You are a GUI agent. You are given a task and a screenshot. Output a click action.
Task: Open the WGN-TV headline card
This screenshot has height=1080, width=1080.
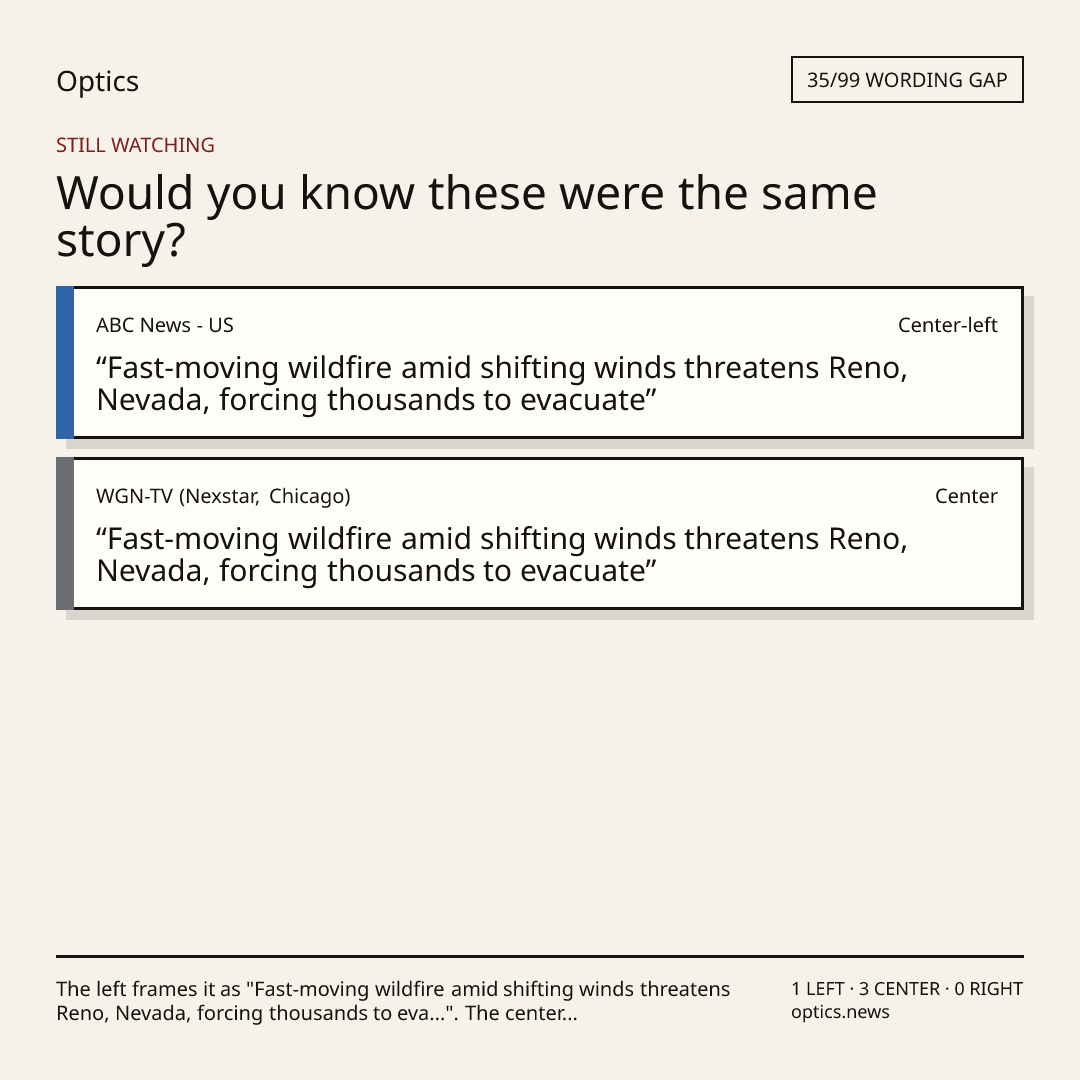tap(540, 533)
